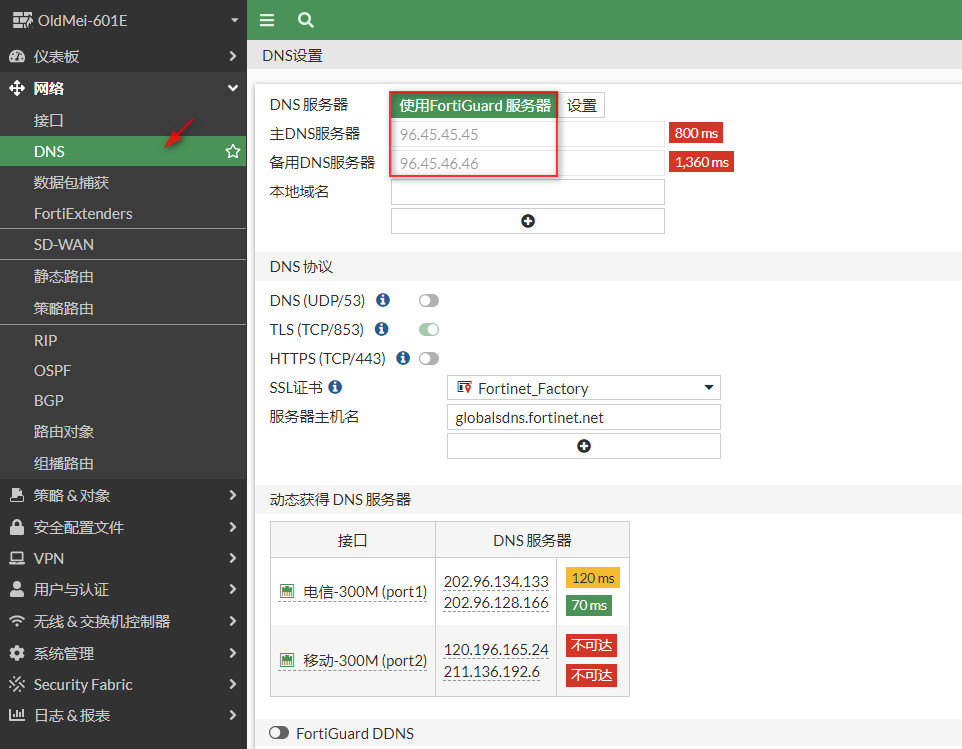Click info icon next to HTTPS (TCP/443)
Viewport: 962px width, 749px height.
[x=403, y=358]
